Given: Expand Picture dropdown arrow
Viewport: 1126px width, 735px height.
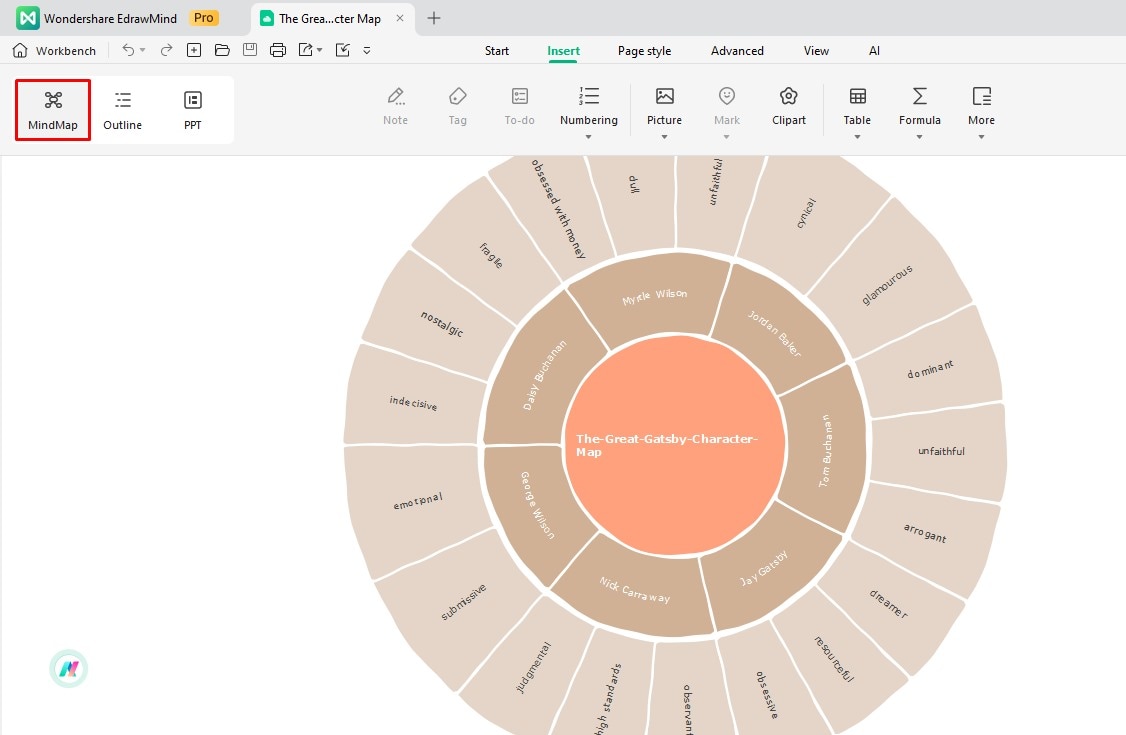Looking at the screenshot, I should [x=664, y=137].
